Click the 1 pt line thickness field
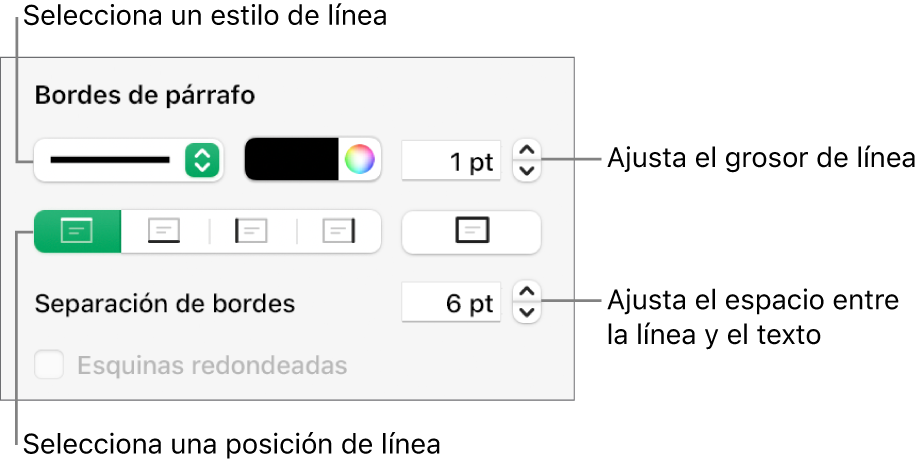923x471 pixels. tap(451, 160)
